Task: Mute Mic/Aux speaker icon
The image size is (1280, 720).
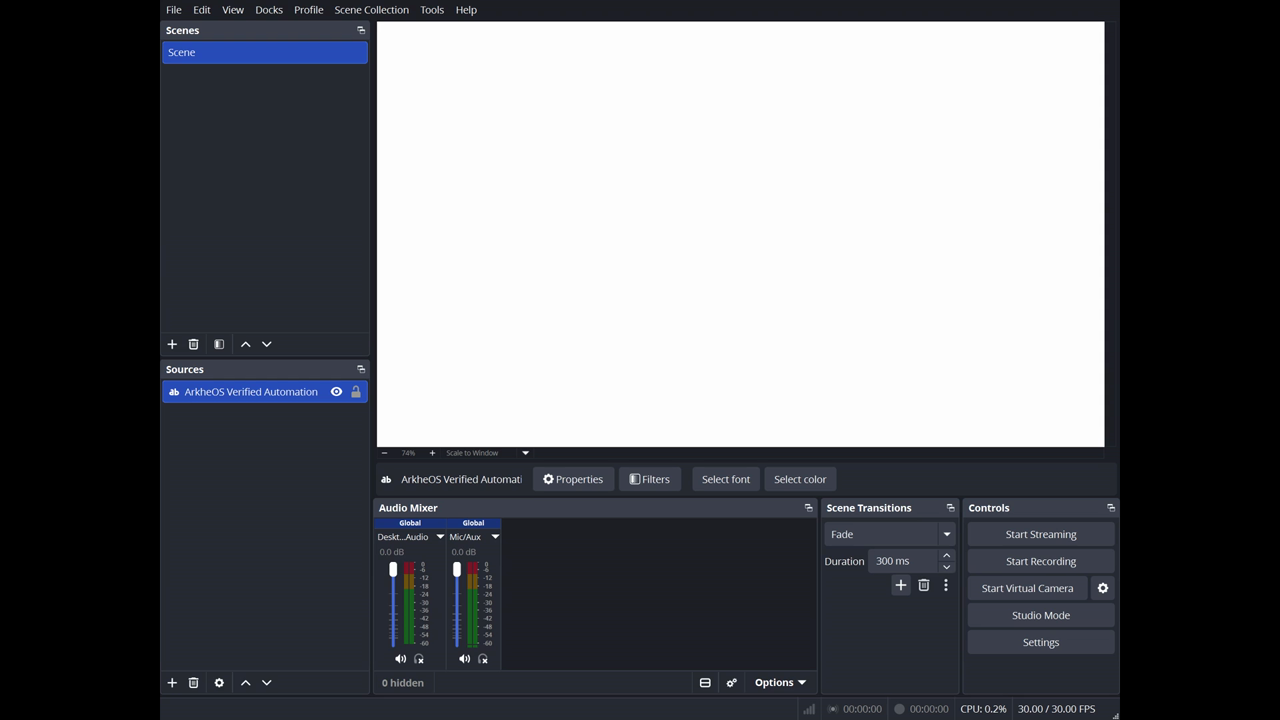Action: pos(465,659)
